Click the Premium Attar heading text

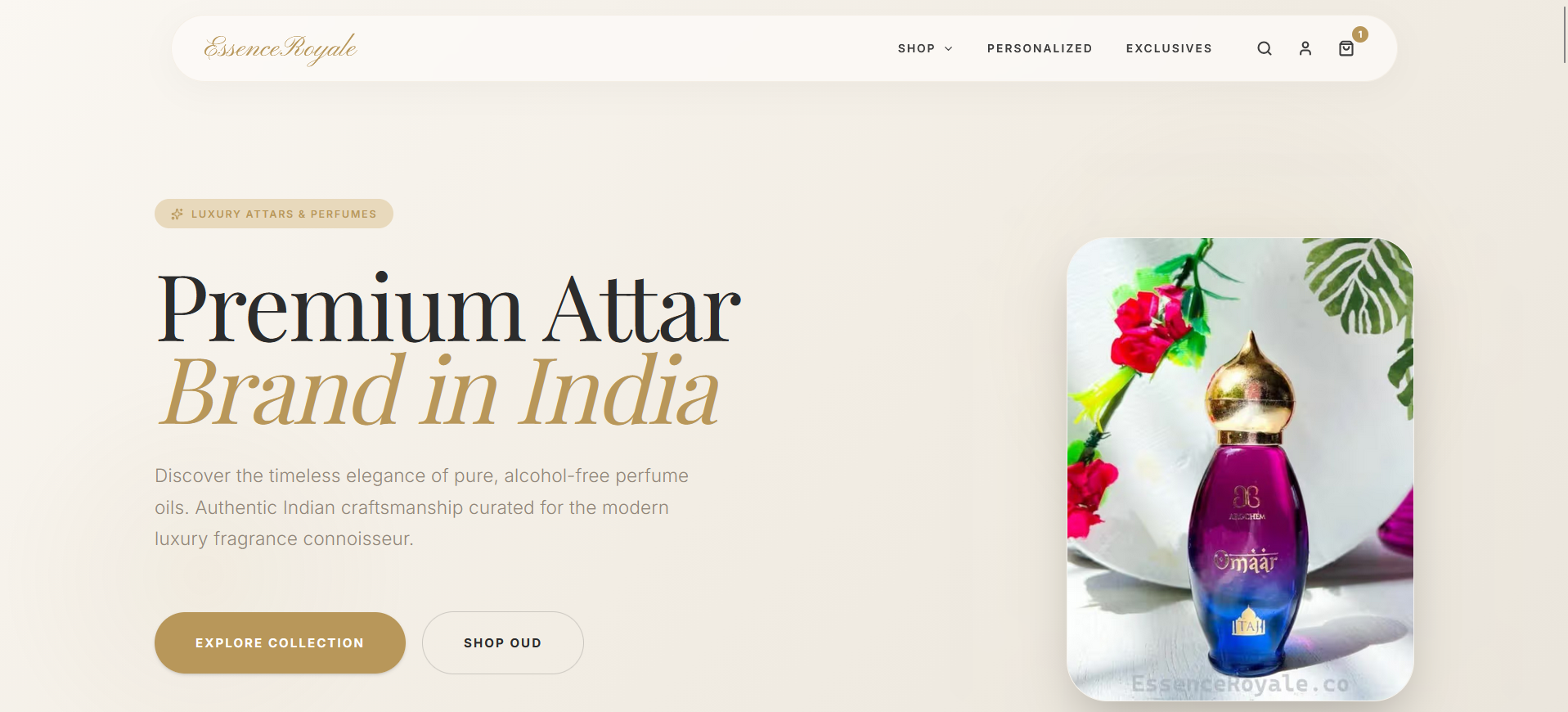coord(448,309)
